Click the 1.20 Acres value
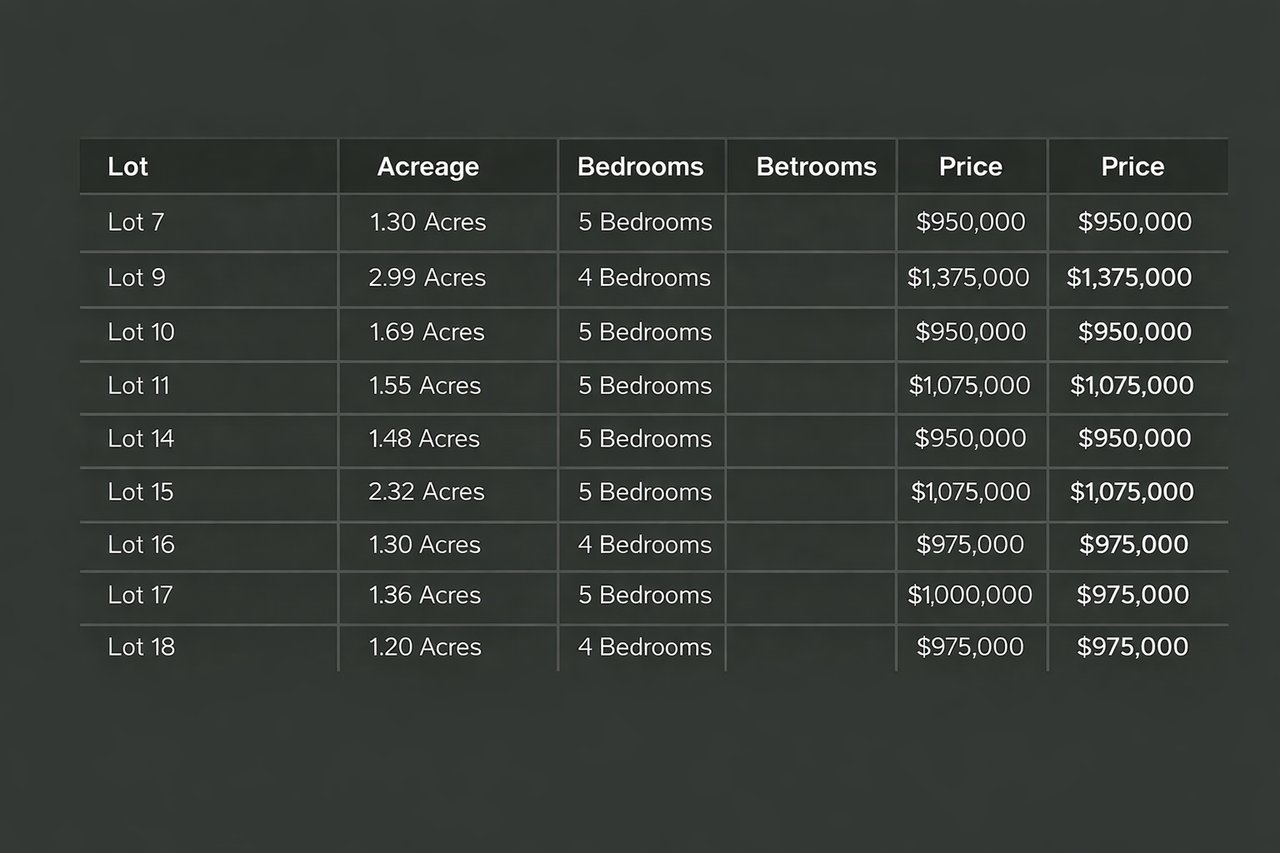 (x=425, y=647)
